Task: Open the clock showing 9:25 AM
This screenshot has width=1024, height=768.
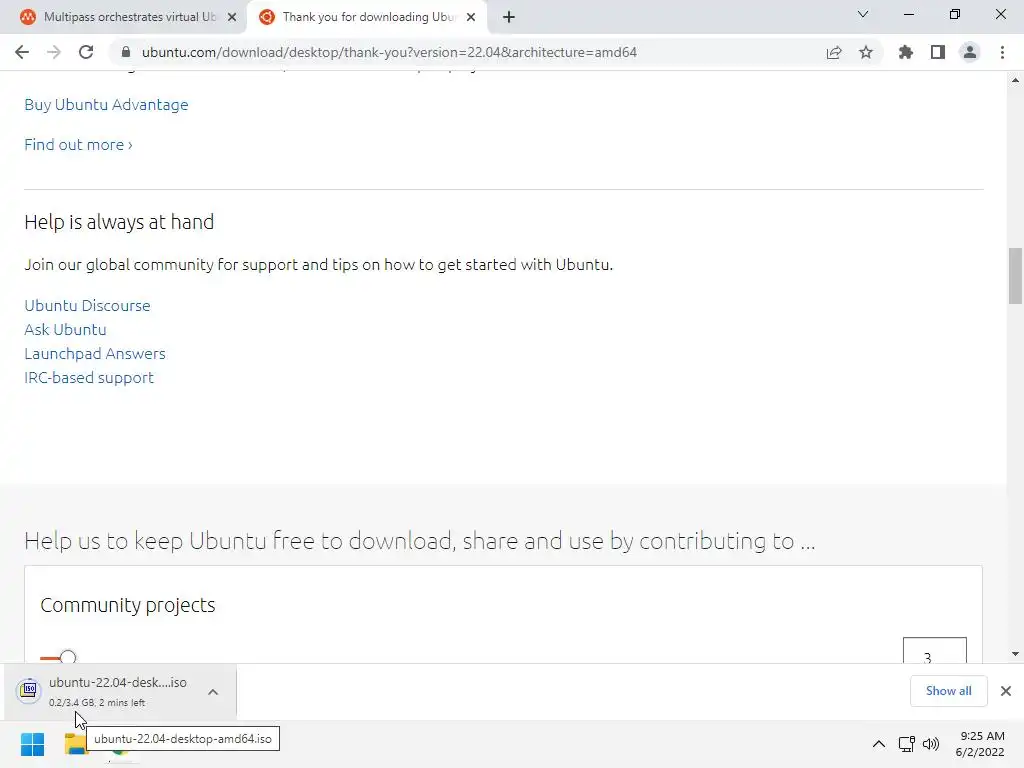Action: tap(980, 744)
